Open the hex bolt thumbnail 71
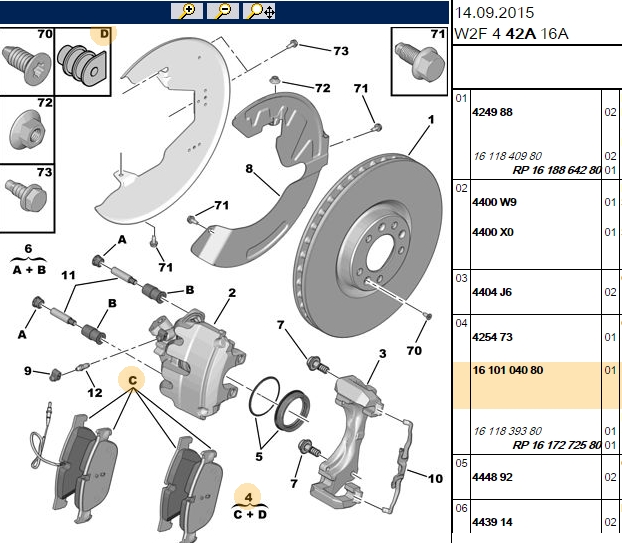The image size is (622, 543). point(419,61)
